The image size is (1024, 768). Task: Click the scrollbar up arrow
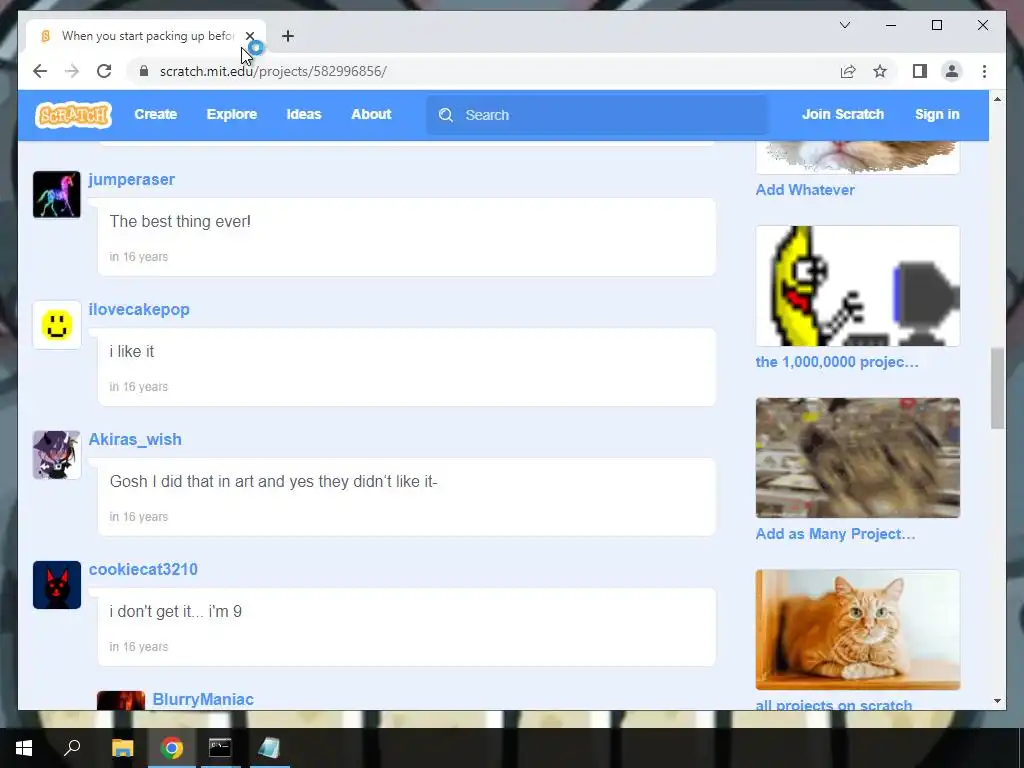[997, 99]
